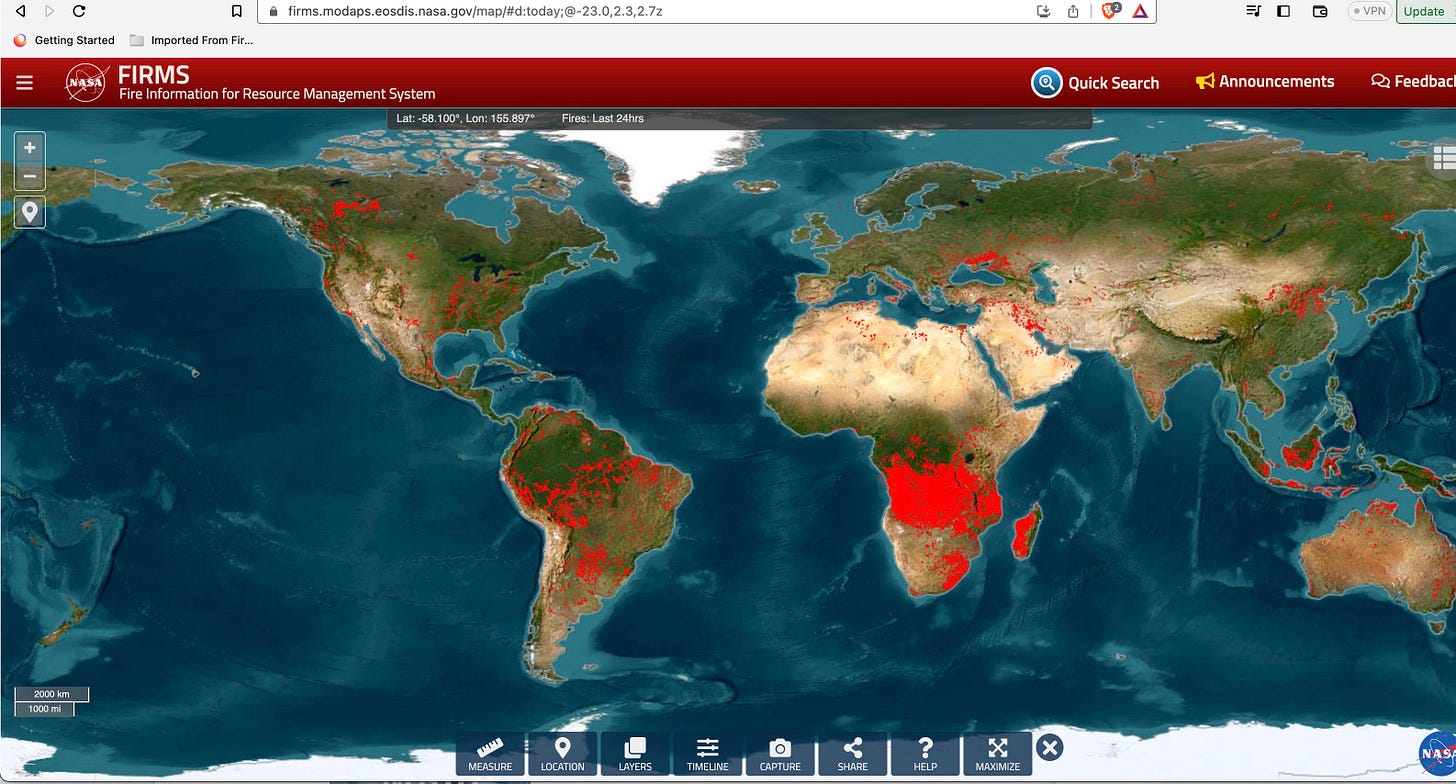Click the NASA badge at bottom right corner
Image resolution: width=1456 pixels, height=784 pixels.
(x=1439, y=754)
